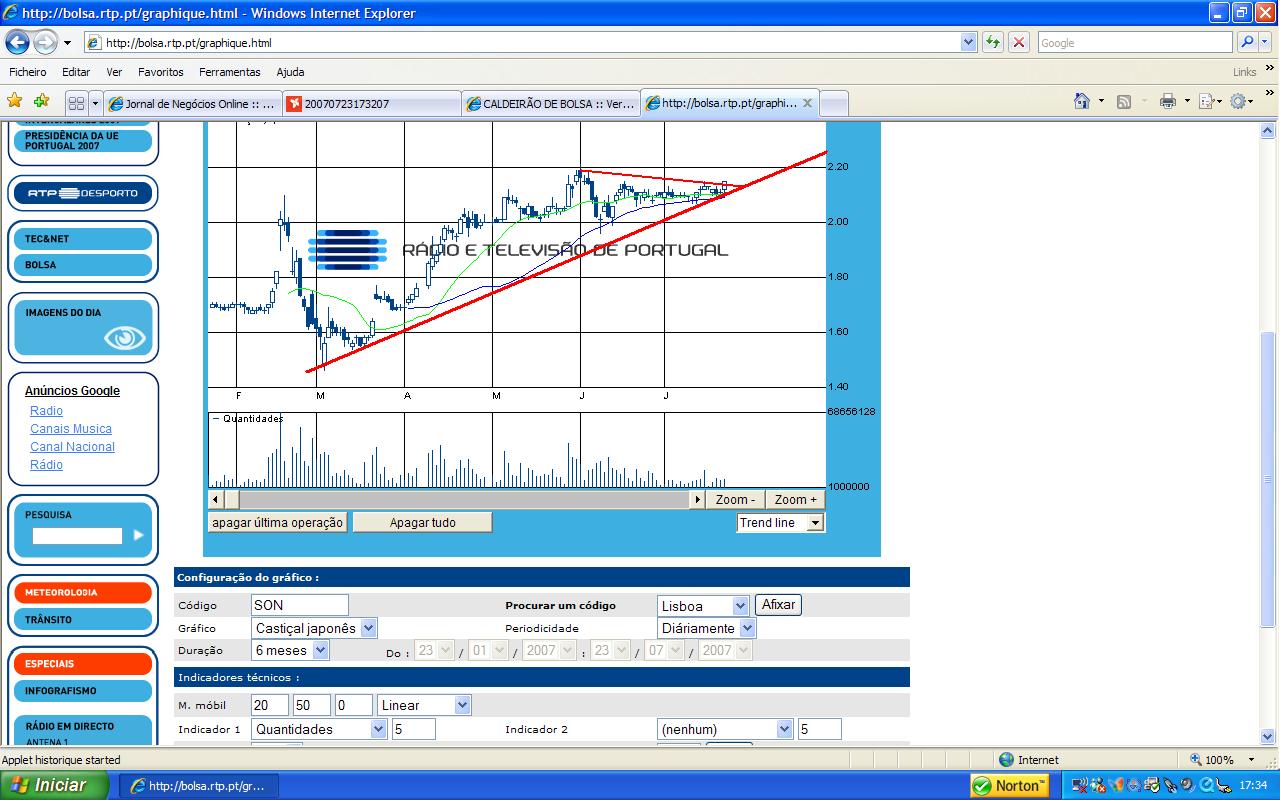Screen dimensions: 1280x800
Task: Click the eye icon in Imagens do Dia
Action: 125,338
